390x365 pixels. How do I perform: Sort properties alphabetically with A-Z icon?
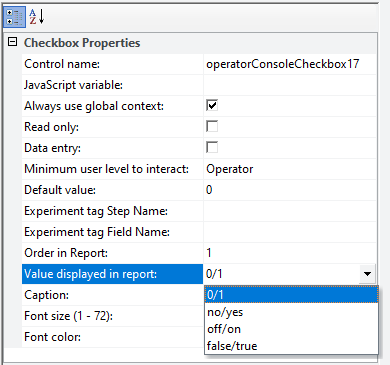click(x=36, y=17)
